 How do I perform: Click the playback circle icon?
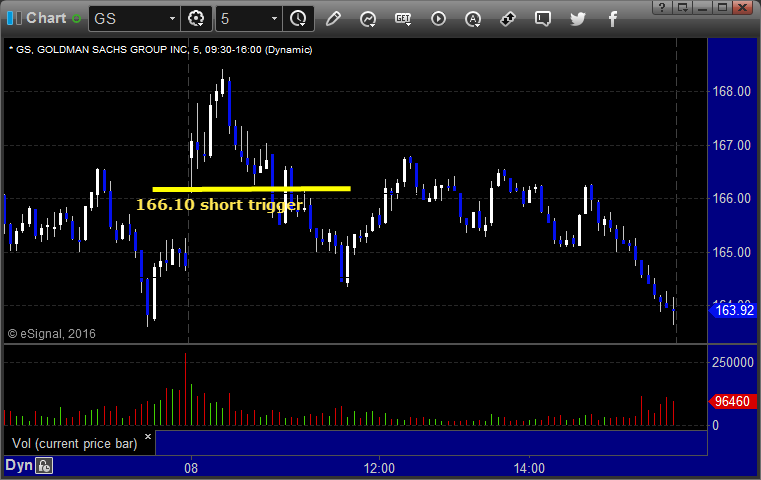tap(438, 19)
